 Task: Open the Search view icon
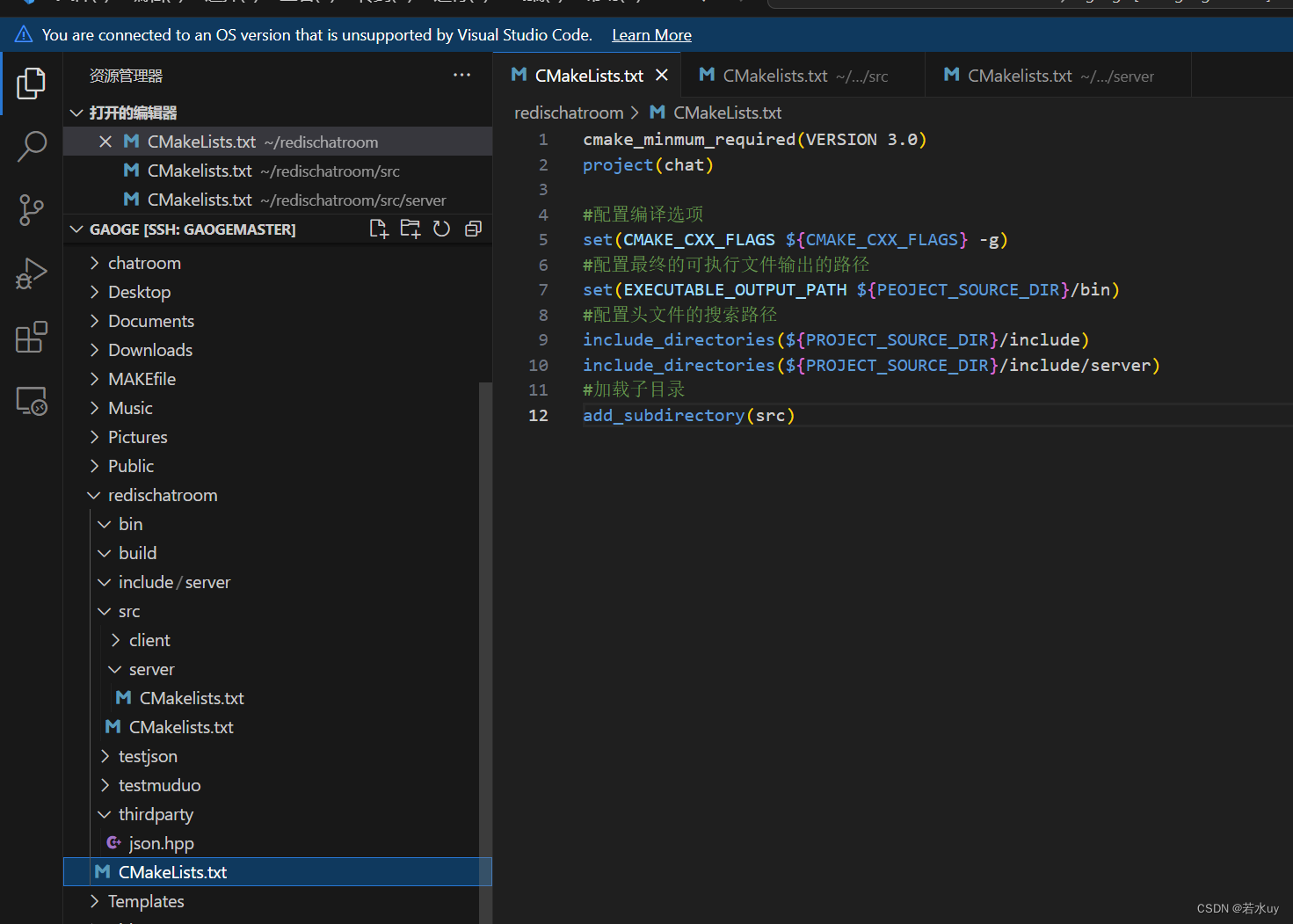(x=32, y=147)
